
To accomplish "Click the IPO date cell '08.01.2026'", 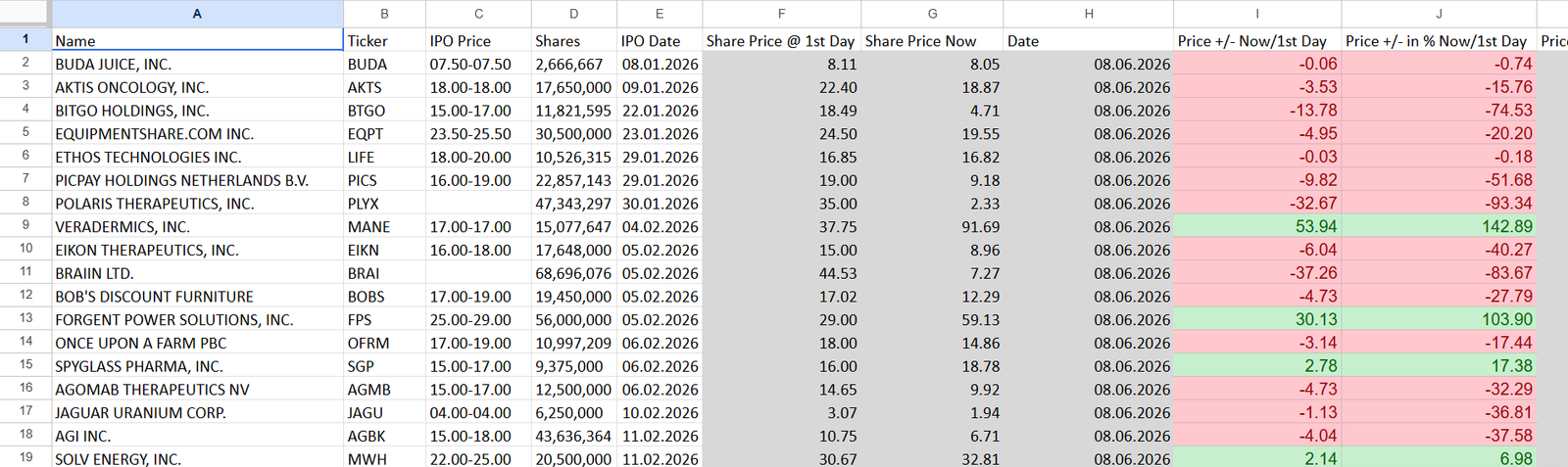I will point(660,64).
